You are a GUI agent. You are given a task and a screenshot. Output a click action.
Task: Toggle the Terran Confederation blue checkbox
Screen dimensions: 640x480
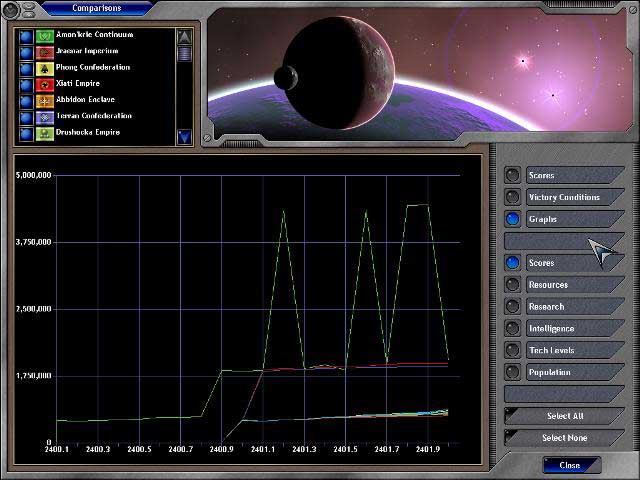coord(26,116)
